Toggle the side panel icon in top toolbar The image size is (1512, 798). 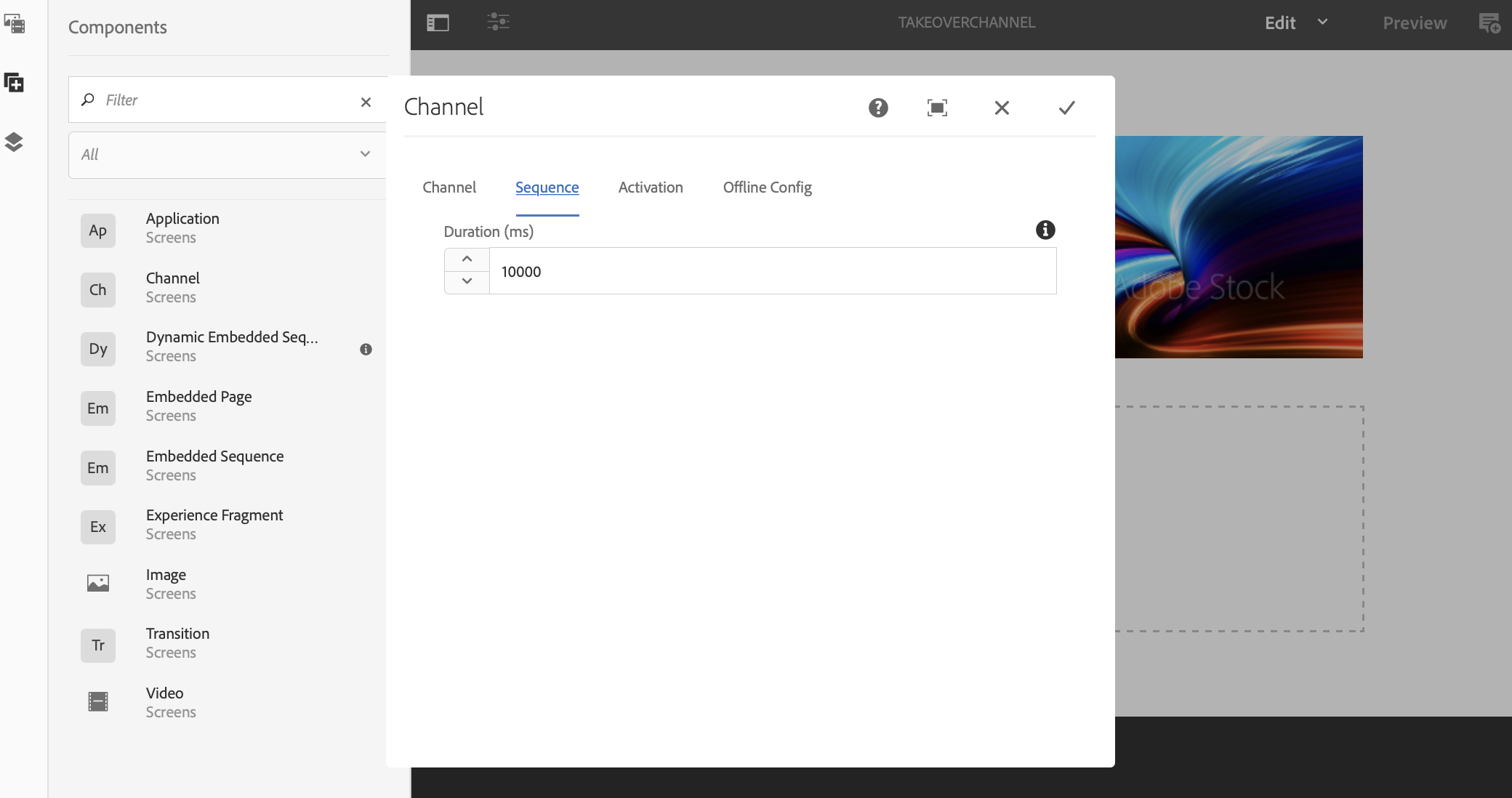coord(438,23)
